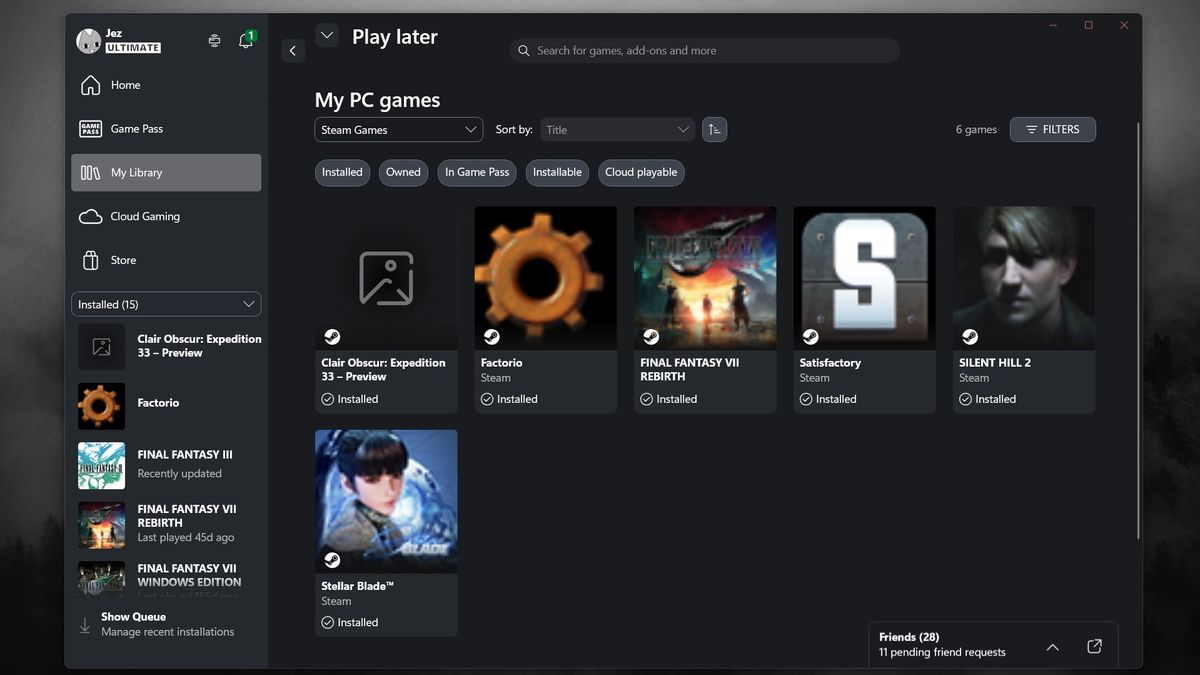Click the Store bag icon
Image resolution: width=1200 pixels, height=675 pixels.
point(90,260)
